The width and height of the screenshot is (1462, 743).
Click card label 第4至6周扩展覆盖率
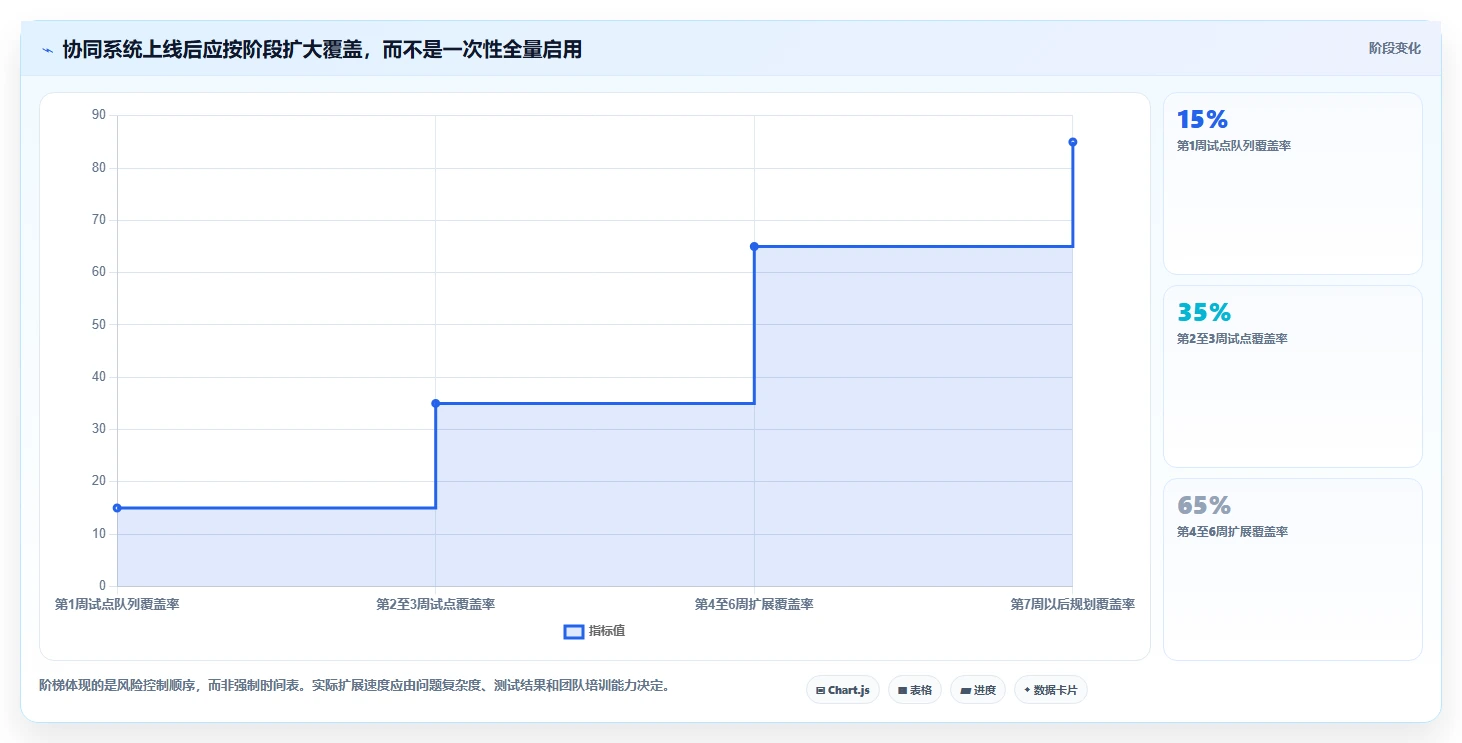[1232, 532]
